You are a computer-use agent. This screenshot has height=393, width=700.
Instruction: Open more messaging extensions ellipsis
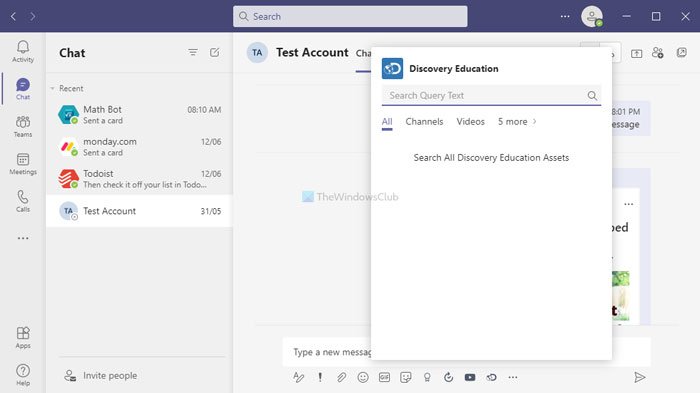tap(513, 377)
